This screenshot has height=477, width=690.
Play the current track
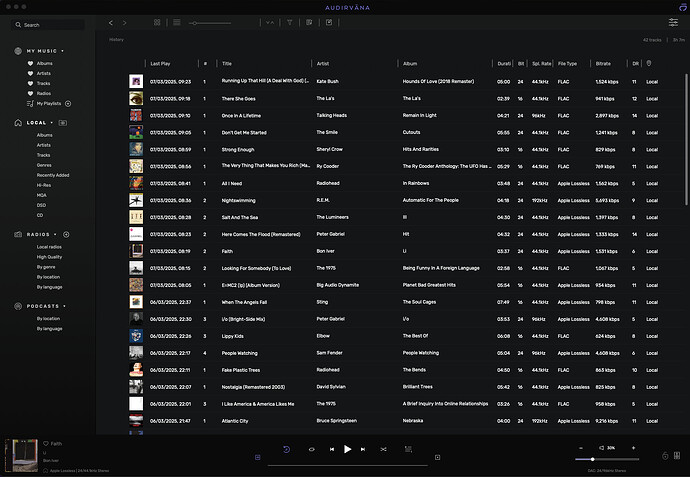click(347, 449)
